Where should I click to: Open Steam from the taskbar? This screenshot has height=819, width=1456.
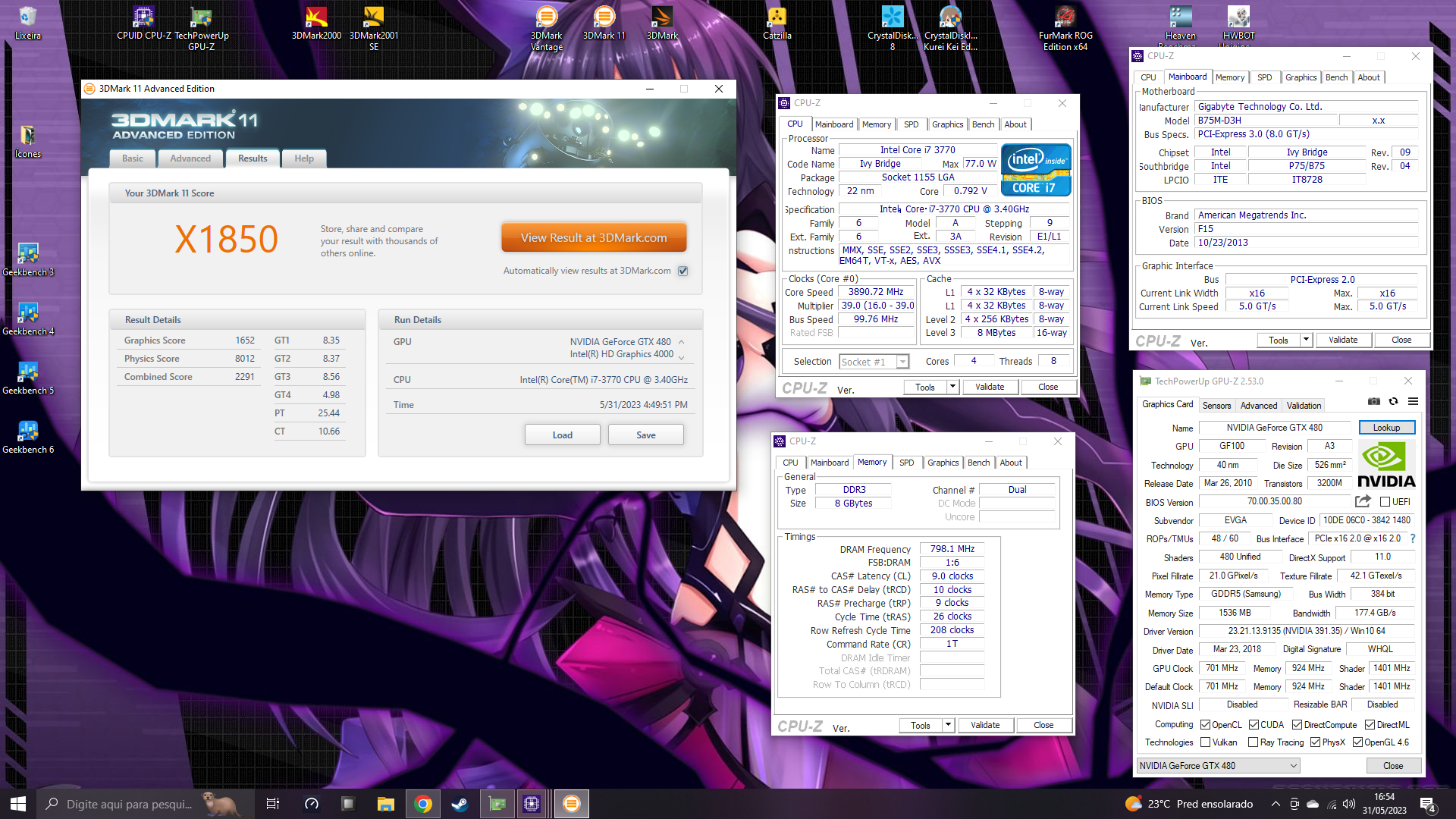tap(460, 804)
